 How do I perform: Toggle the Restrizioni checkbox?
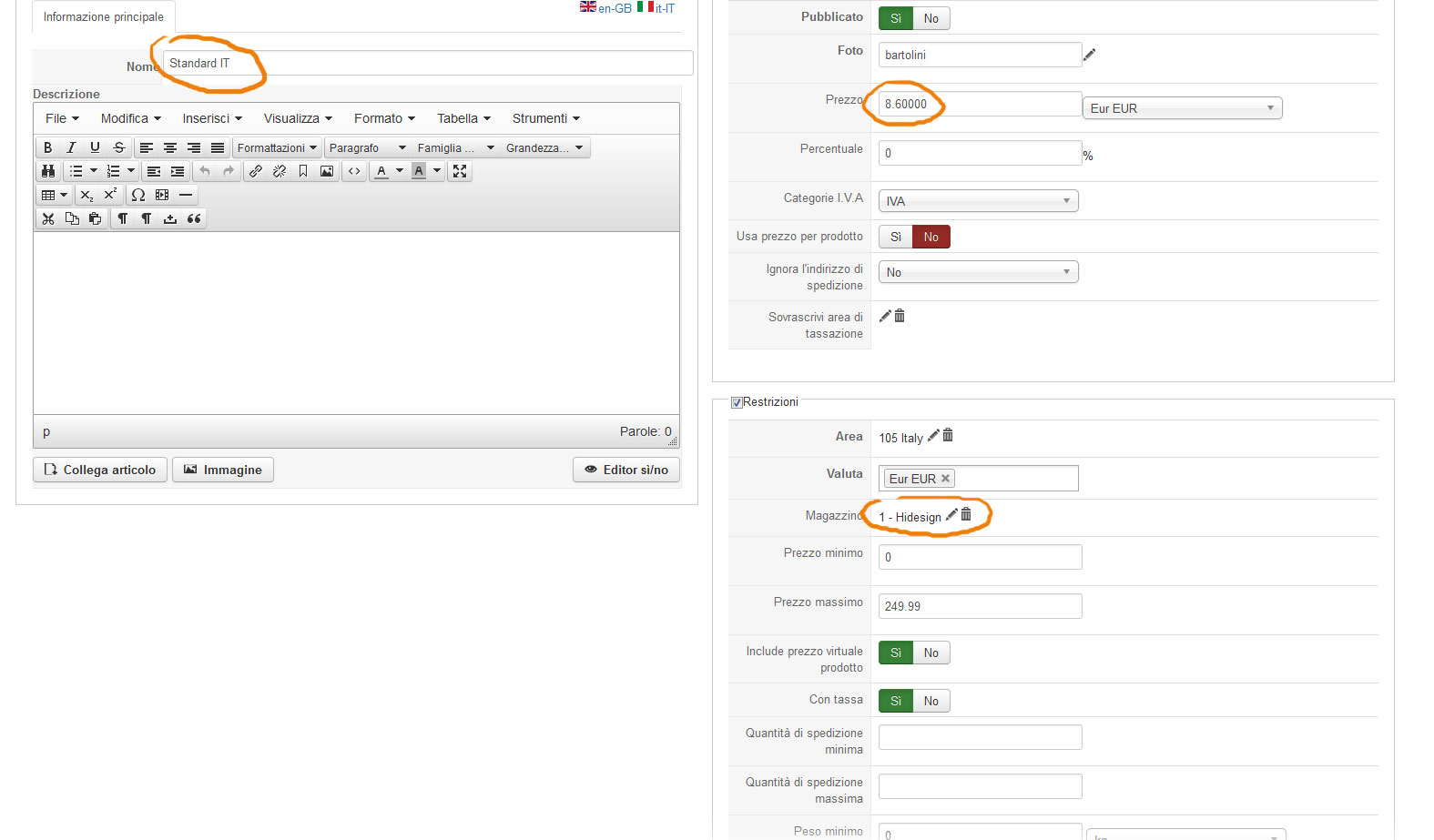(x=737, y=402)
